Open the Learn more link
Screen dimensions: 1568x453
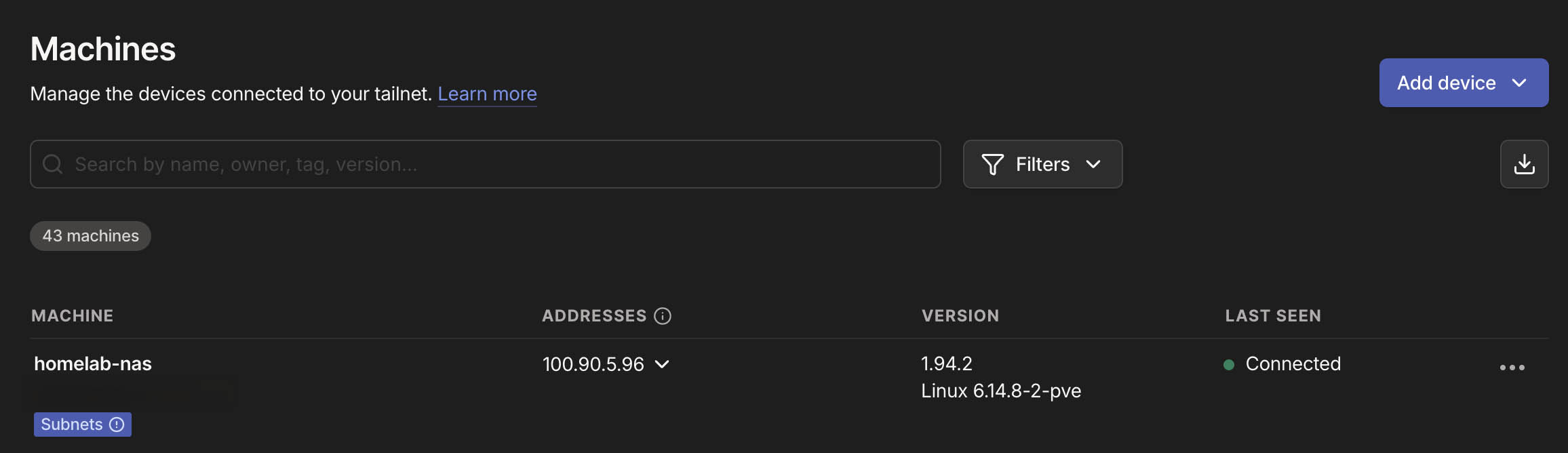tap(487, 94)
